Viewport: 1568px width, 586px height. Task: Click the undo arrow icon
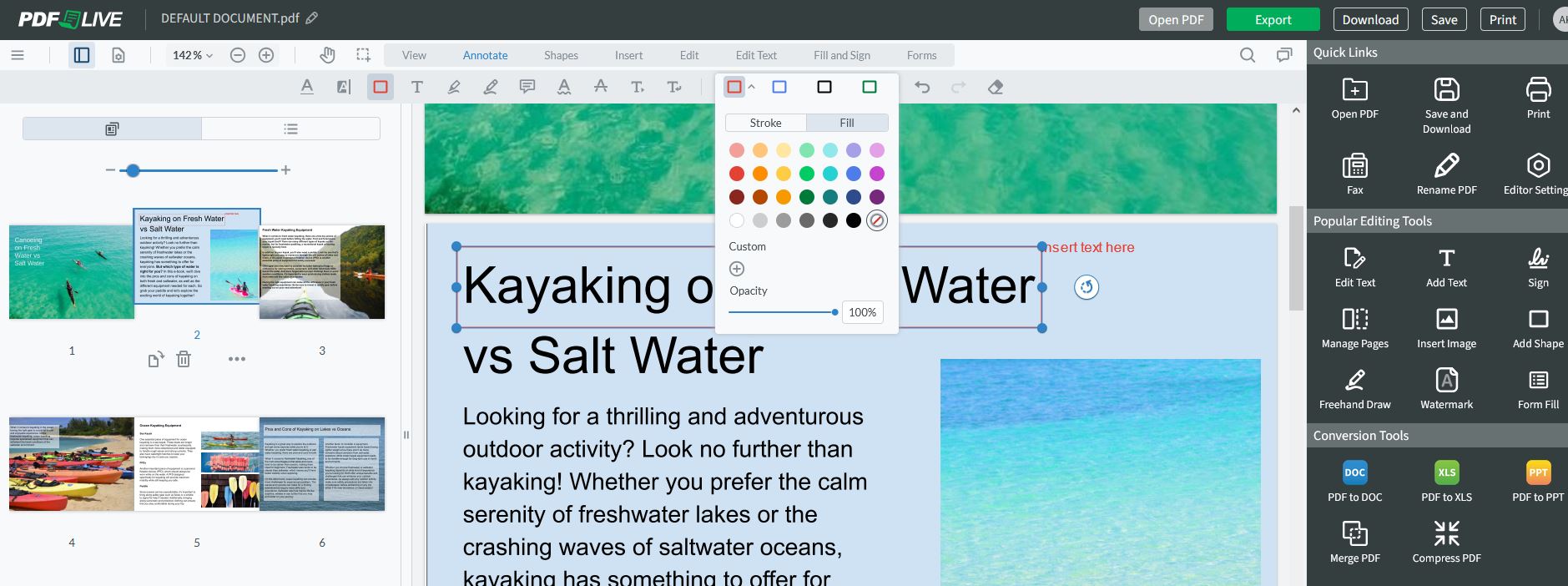coord(922,87)
